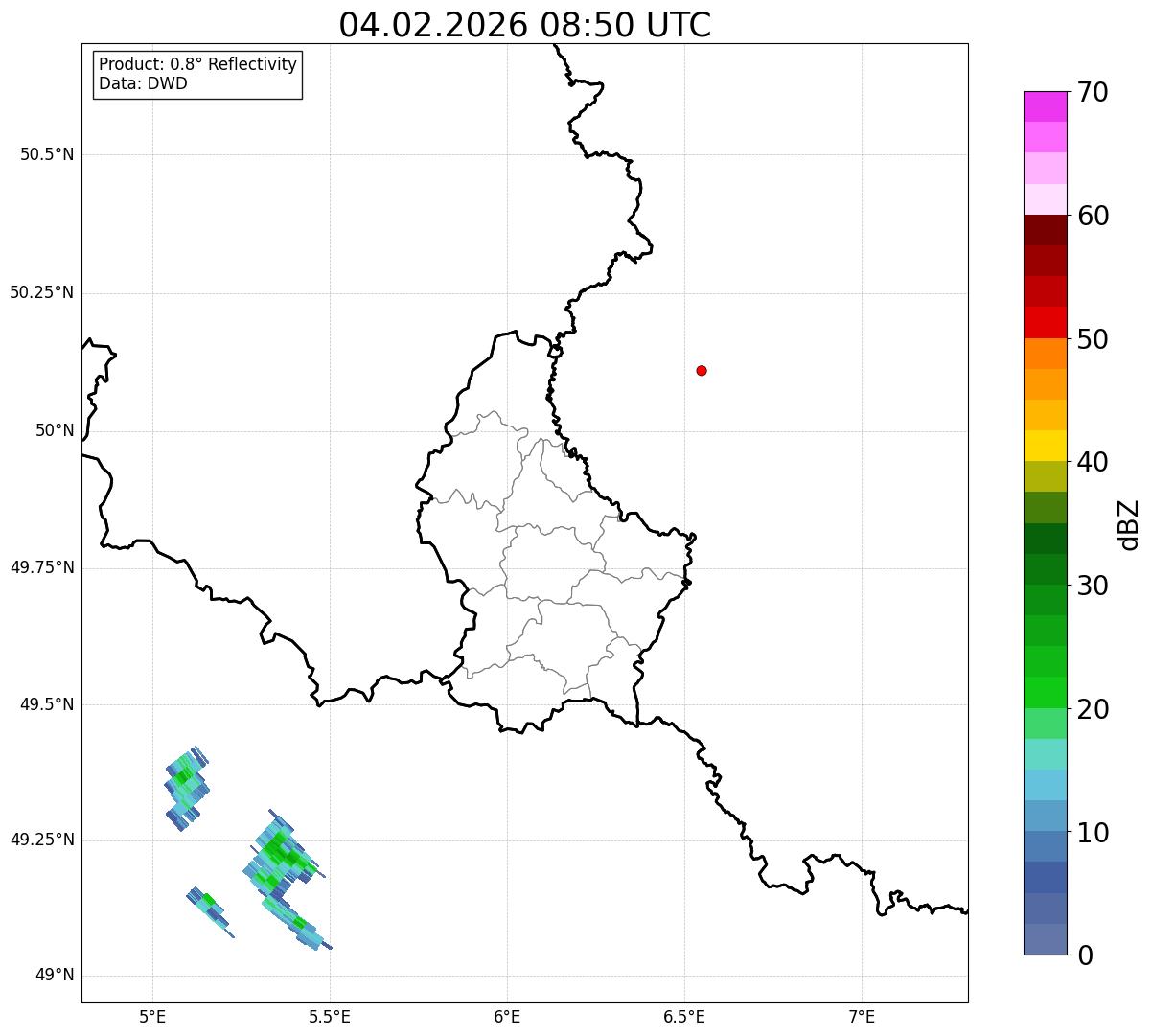Click the dBZ colorbar axis label
1152x1036 pixels.
point(1129,524)
